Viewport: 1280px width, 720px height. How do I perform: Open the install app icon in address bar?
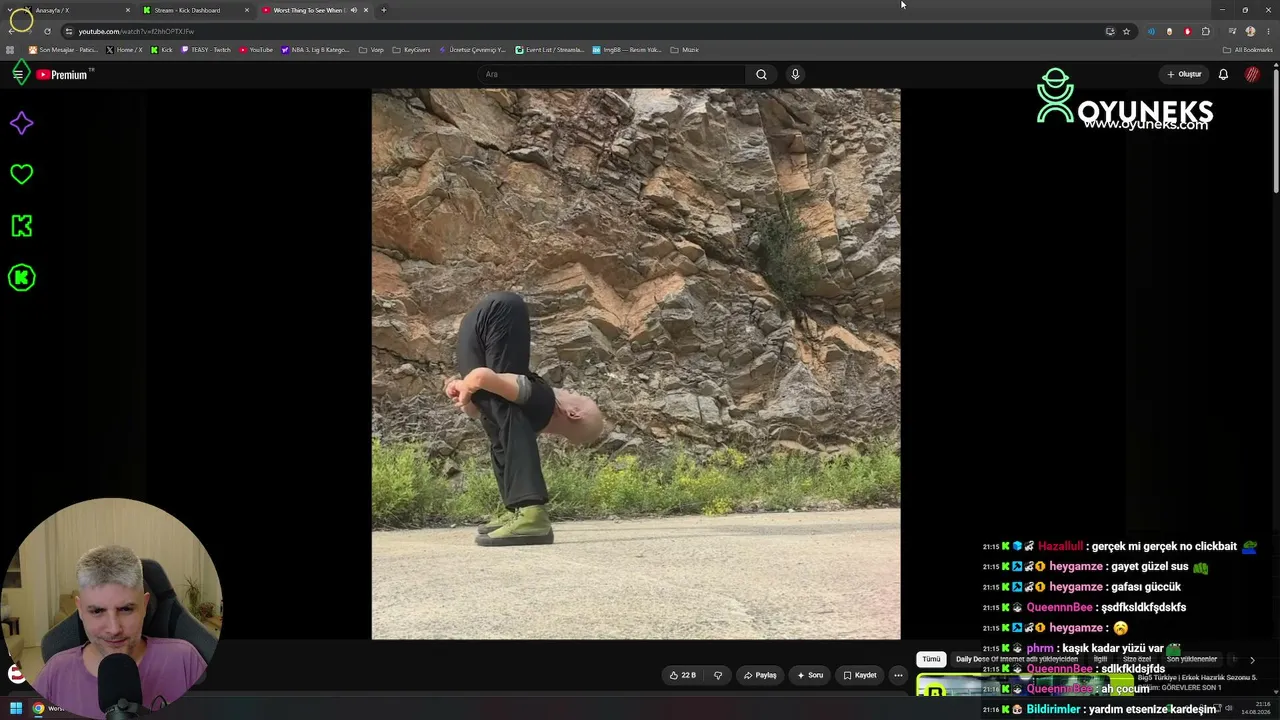coord(1110,31)
